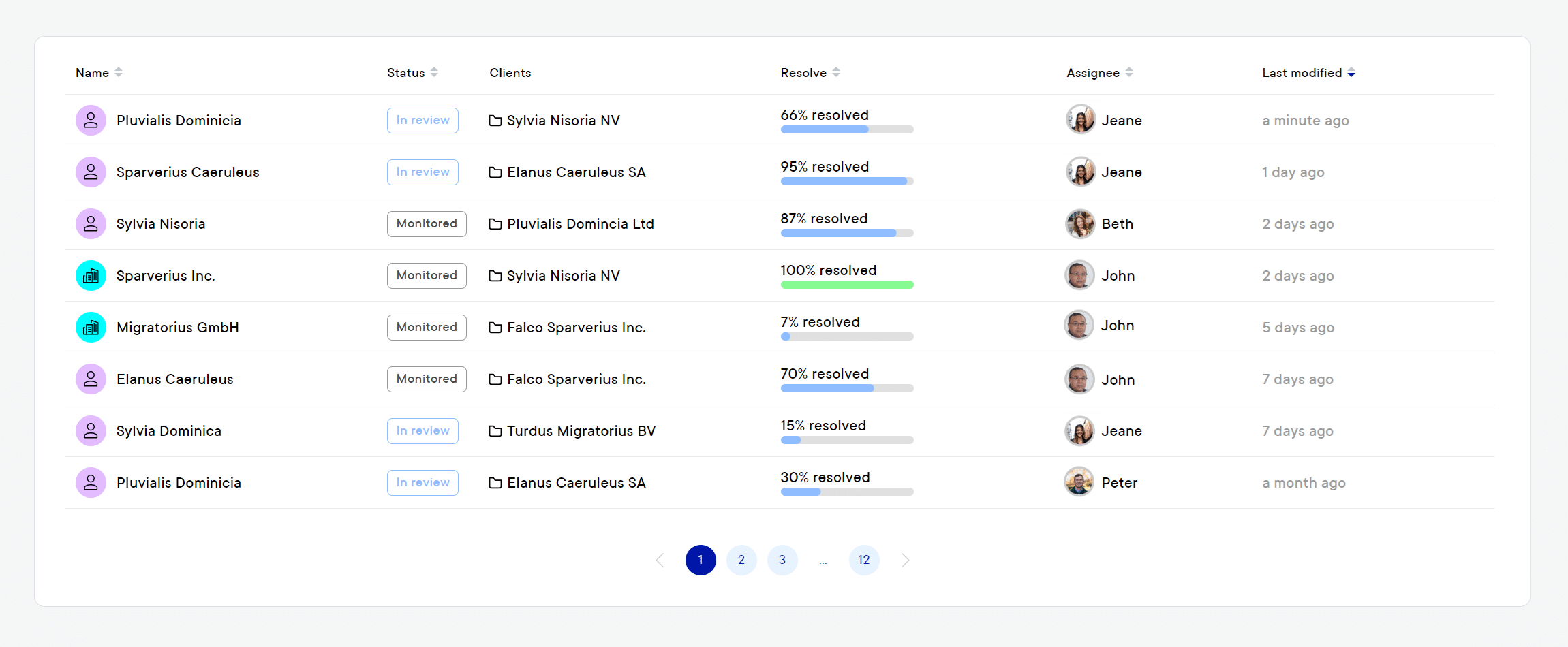Click the 70% resolved progress bar
The height and width of the screenshot is (647, 1568).
pyautogui.click(x=847, y=388)
